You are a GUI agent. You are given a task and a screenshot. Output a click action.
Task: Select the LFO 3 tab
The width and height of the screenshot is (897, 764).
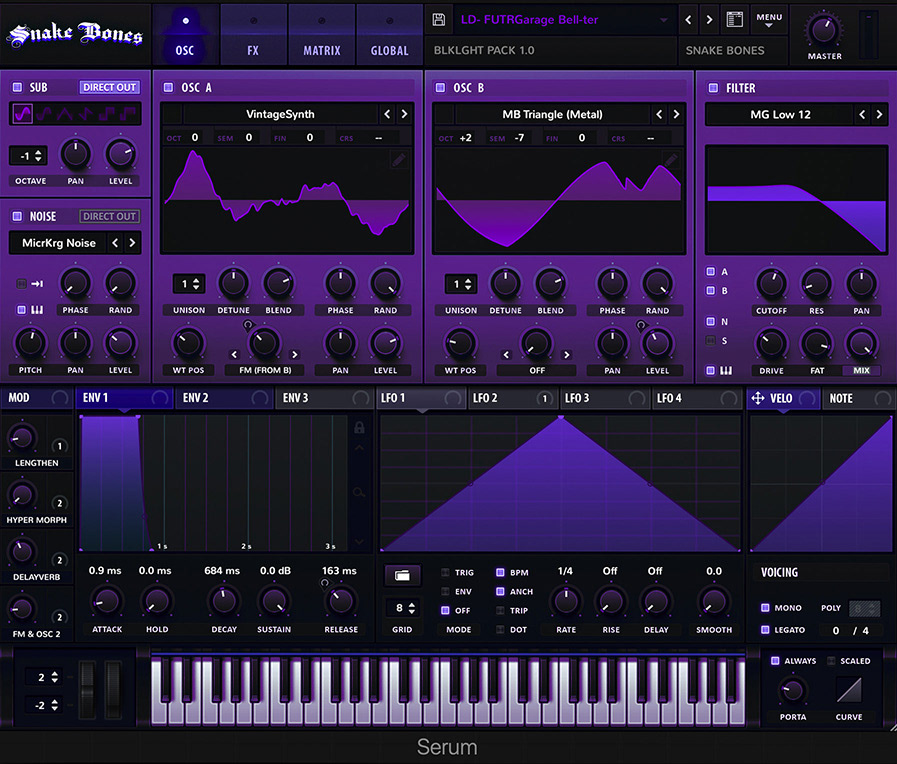coord(604,399)
